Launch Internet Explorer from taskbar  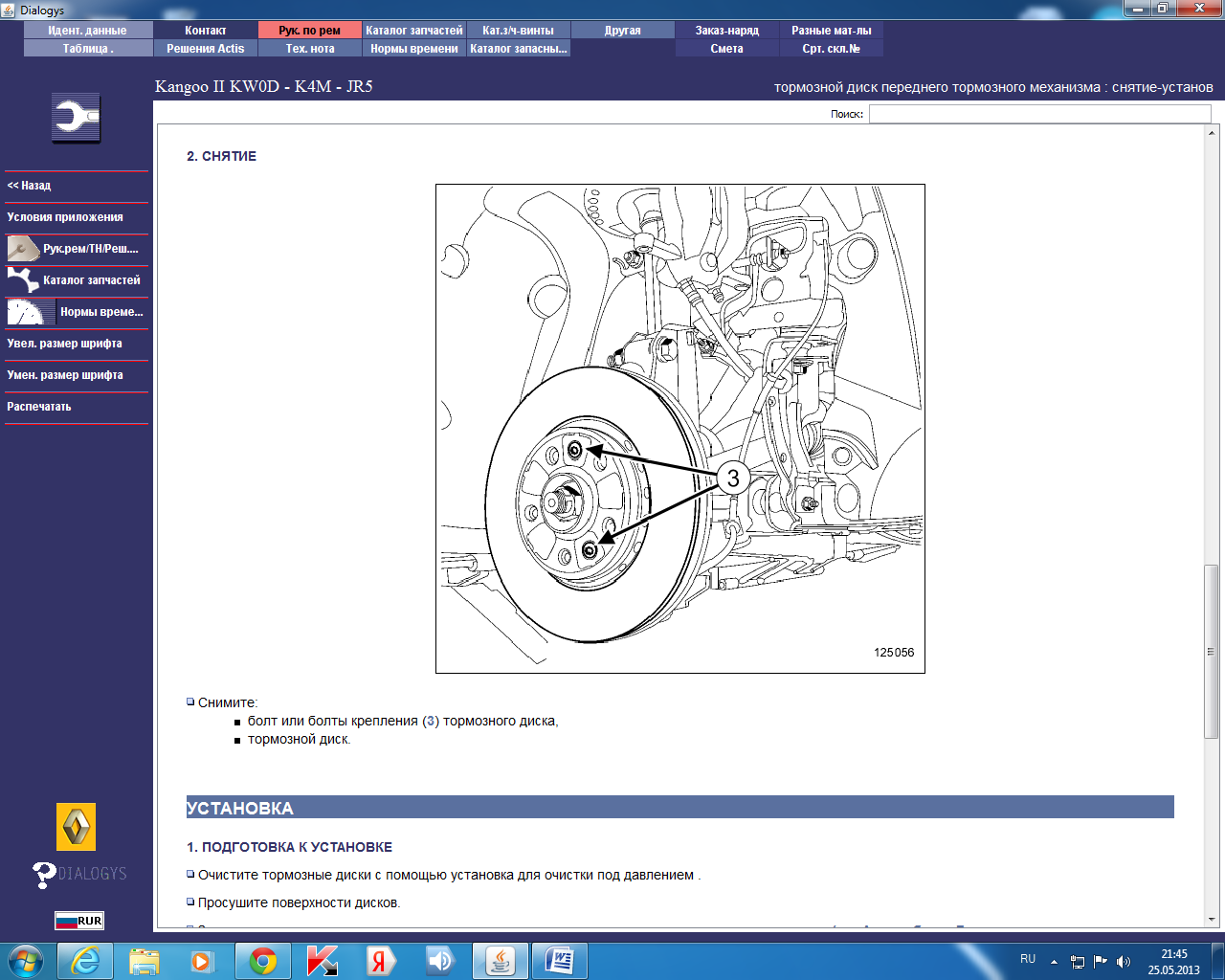(x=85, y=961)
